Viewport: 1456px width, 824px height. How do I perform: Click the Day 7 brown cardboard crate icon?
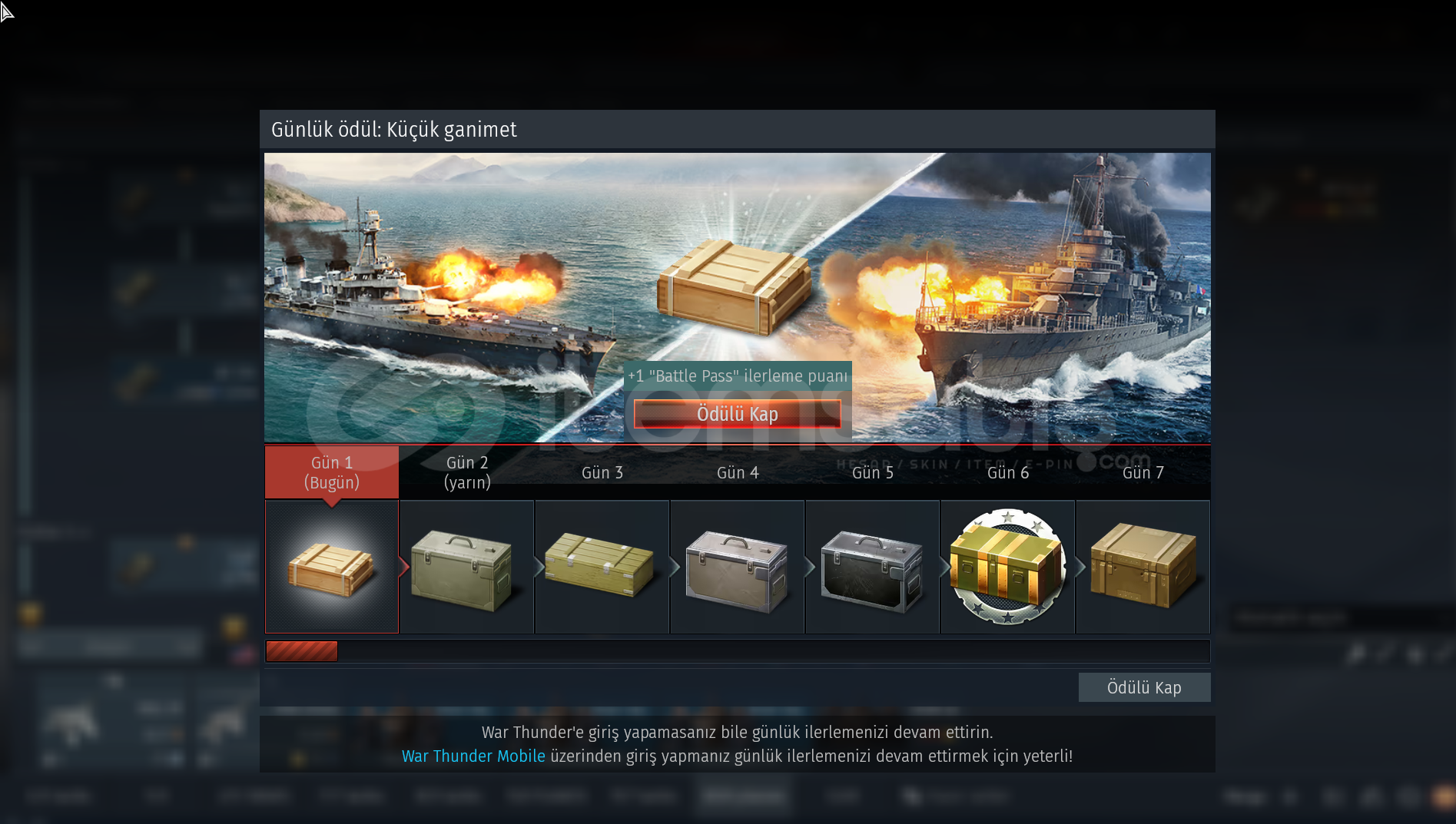1143,564
